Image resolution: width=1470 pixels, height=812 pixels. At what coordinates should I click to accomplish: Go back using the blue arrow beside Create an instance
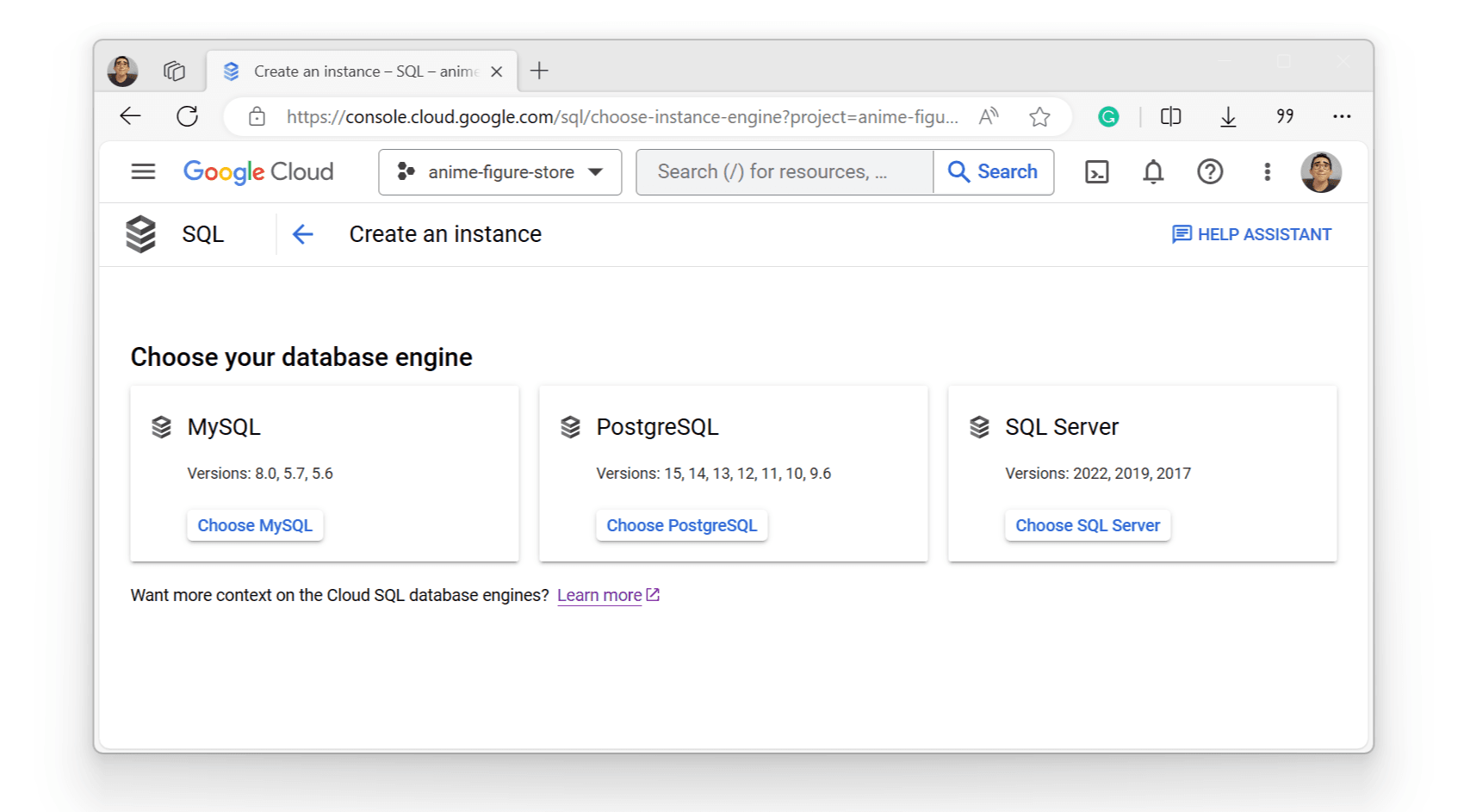pyautogui.click(x=302, y=234)
